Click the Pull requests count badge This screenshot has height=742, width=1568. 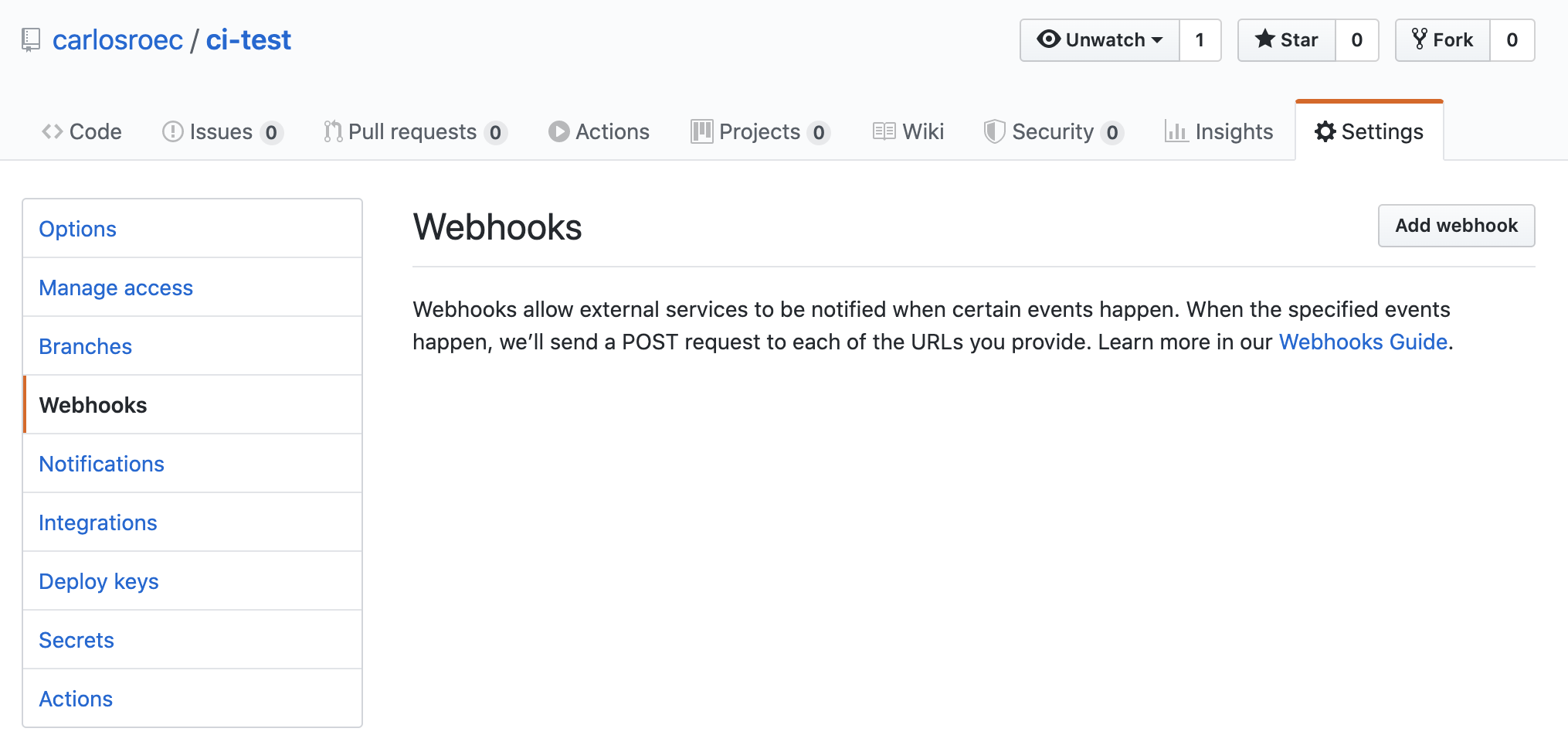point(496,133)
